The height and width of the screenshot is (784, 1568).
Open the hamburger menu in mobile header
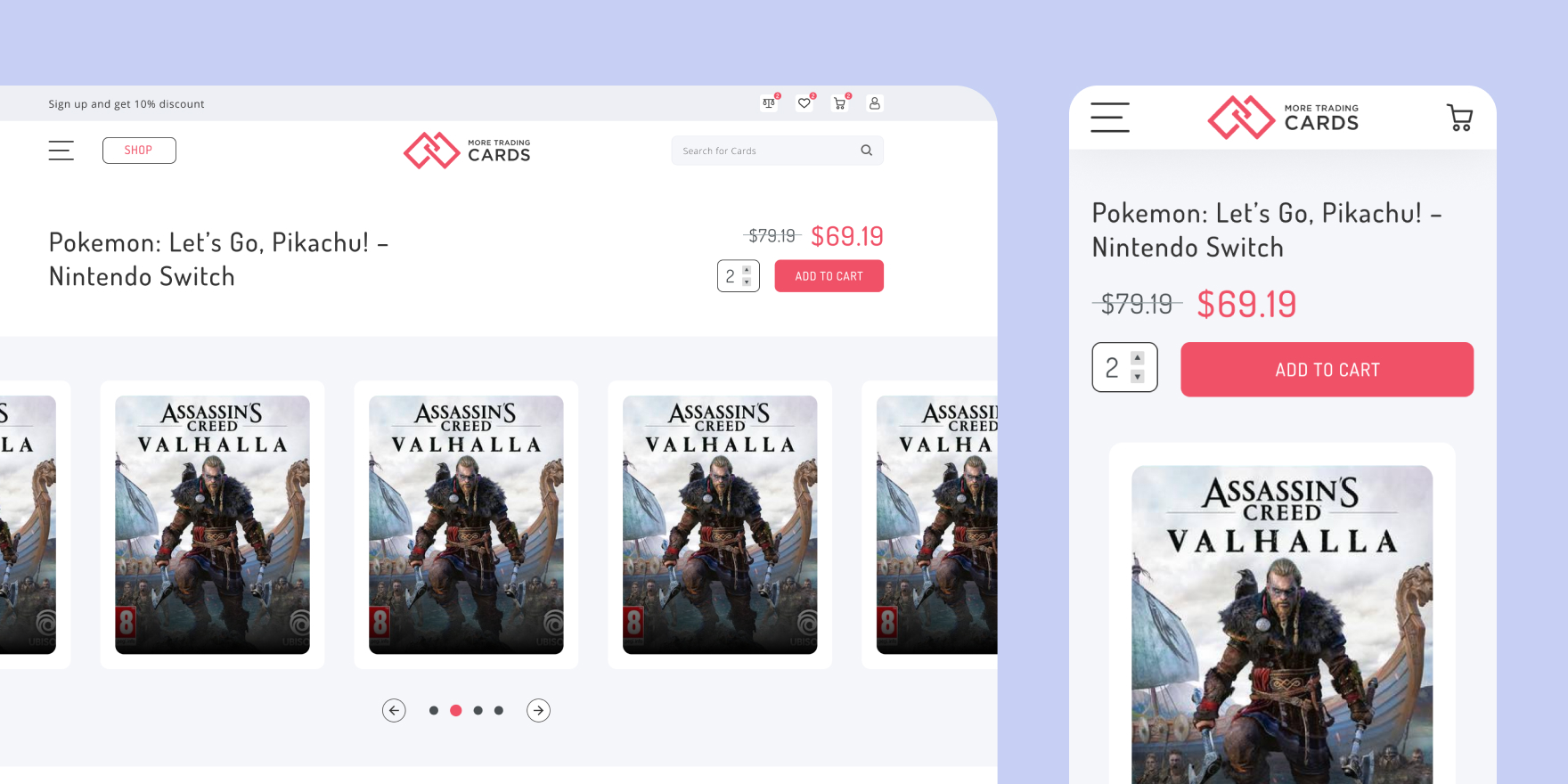tap(1110, 118)
